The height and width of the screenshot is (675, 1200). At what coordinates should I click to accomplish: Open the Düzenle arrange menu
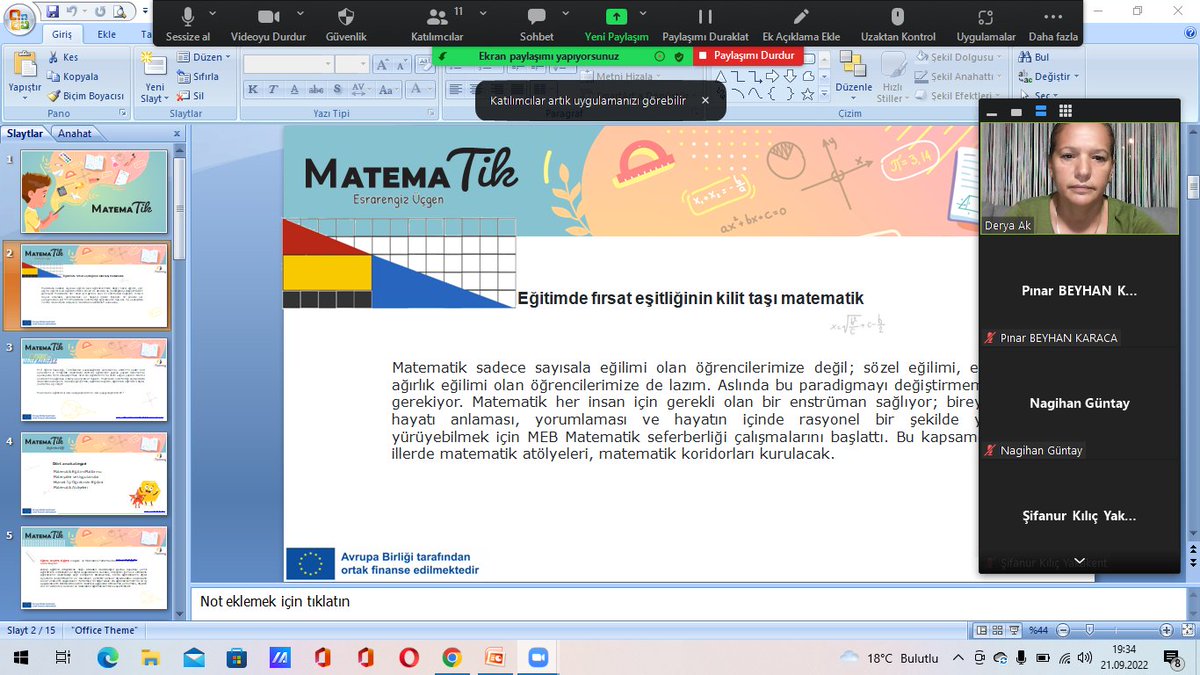(854, 75)
